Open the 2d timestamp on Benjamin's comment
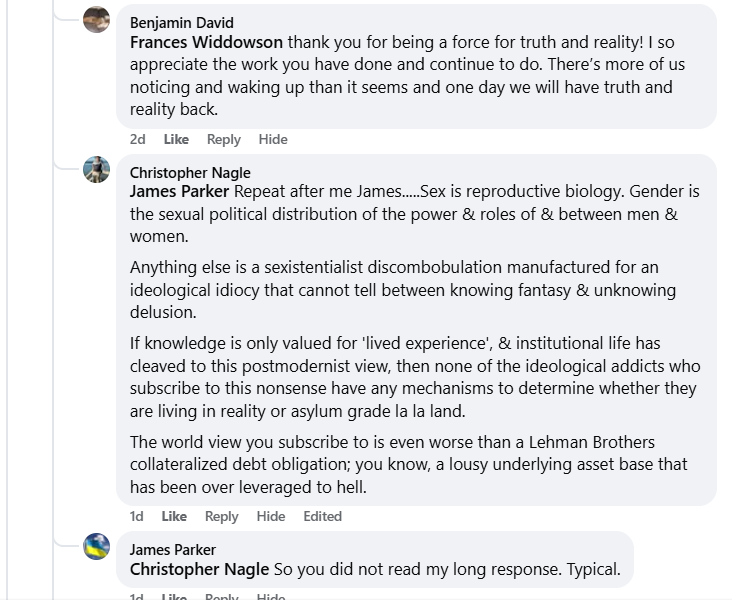The width and height of the screenshot is (732, 602). pyautogui.click(x=137, y=139)
